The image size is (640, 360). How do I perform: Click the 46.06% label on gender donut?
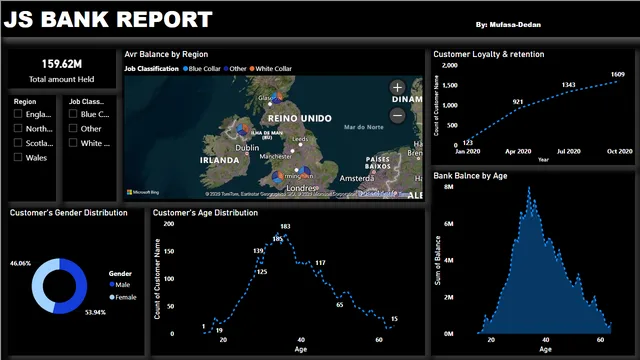pos(20,263)
